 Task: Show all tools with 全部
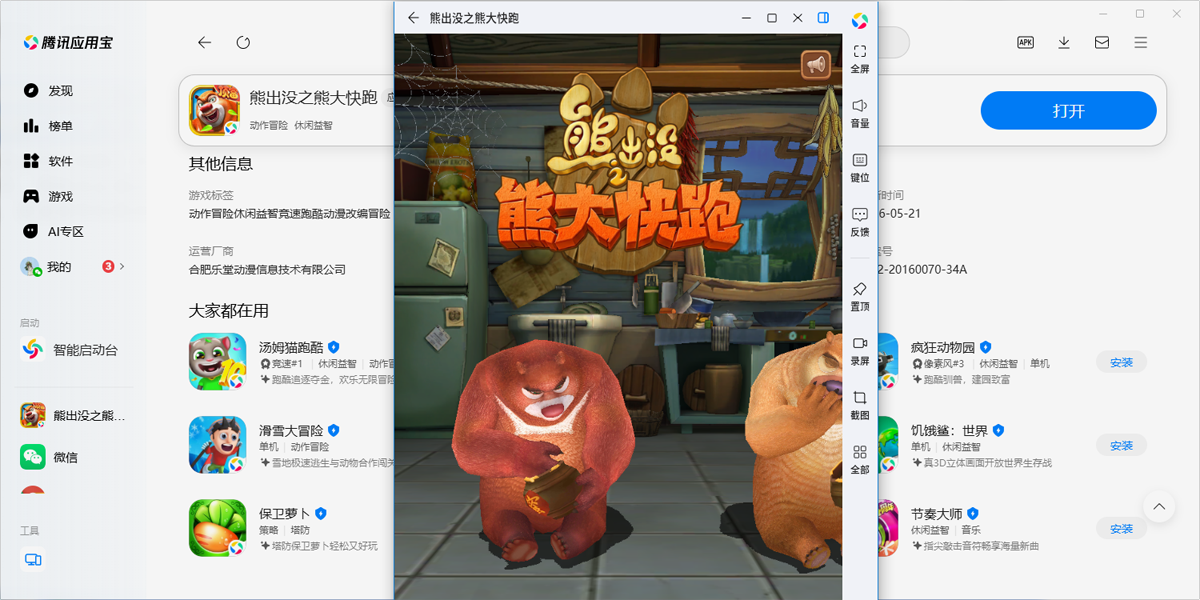click(x=860, y=459)
